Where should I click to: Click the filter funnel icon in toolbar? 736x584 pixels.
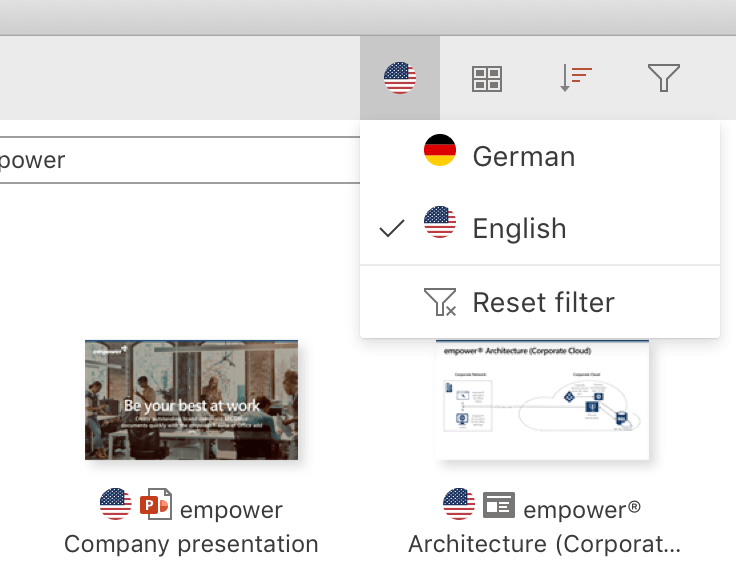pyautogui.click(x=664, y=78)
